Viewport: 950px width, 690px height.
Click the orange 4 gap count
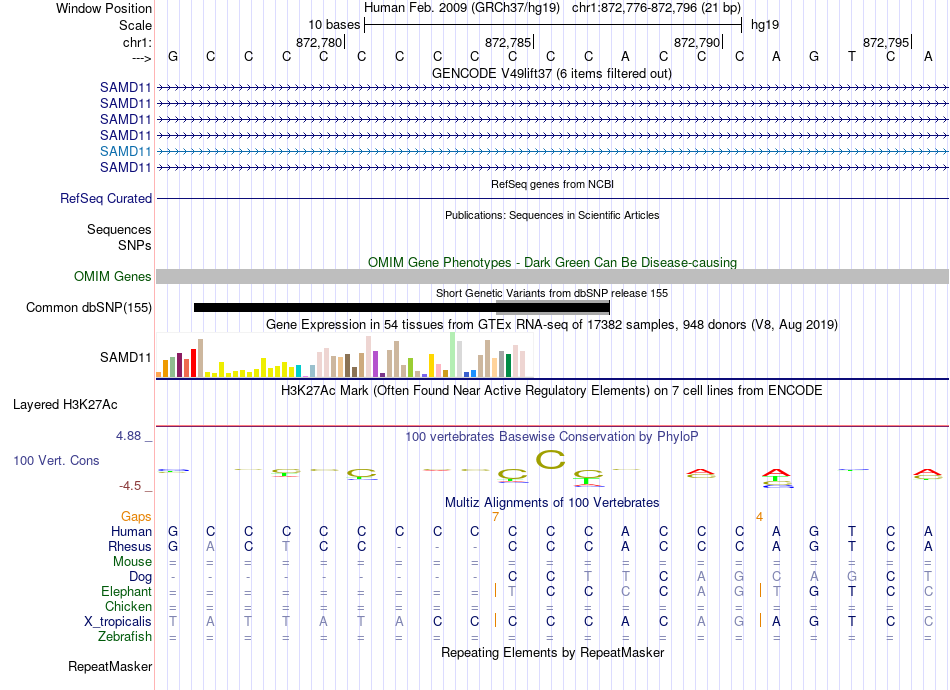click(759, 517)
